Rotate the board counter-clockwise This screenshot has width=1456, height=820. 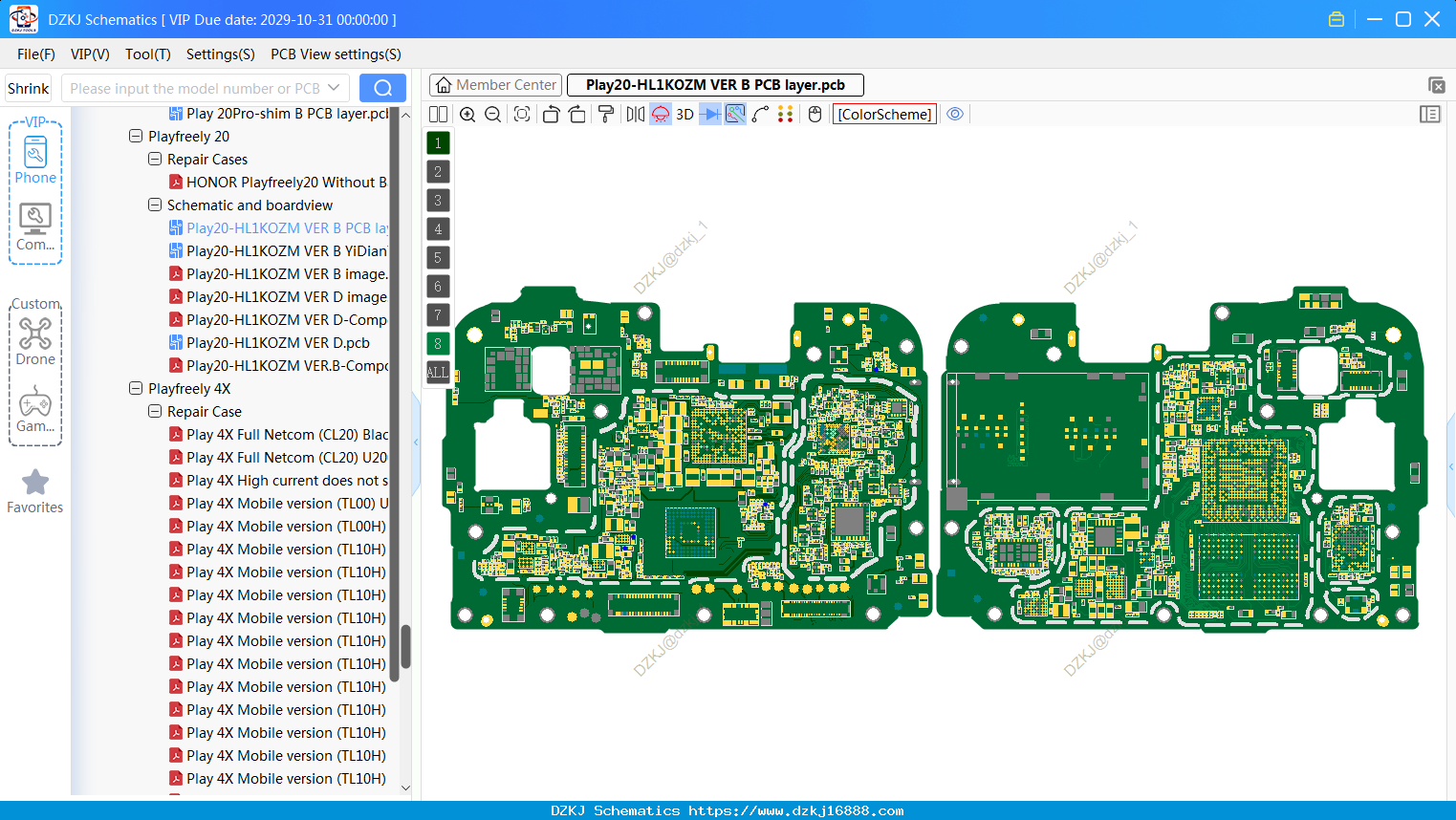click(551, 115)
